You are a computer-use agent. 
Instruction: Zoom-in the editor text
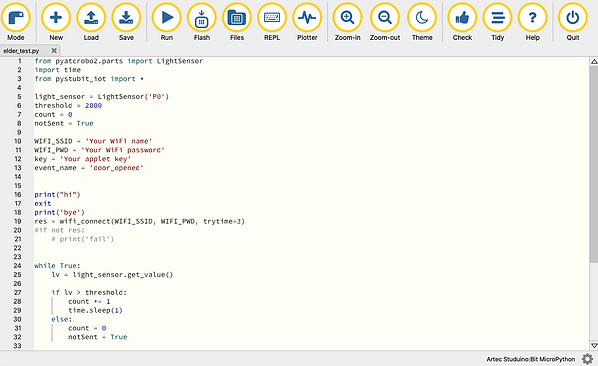tap(347, 22)
